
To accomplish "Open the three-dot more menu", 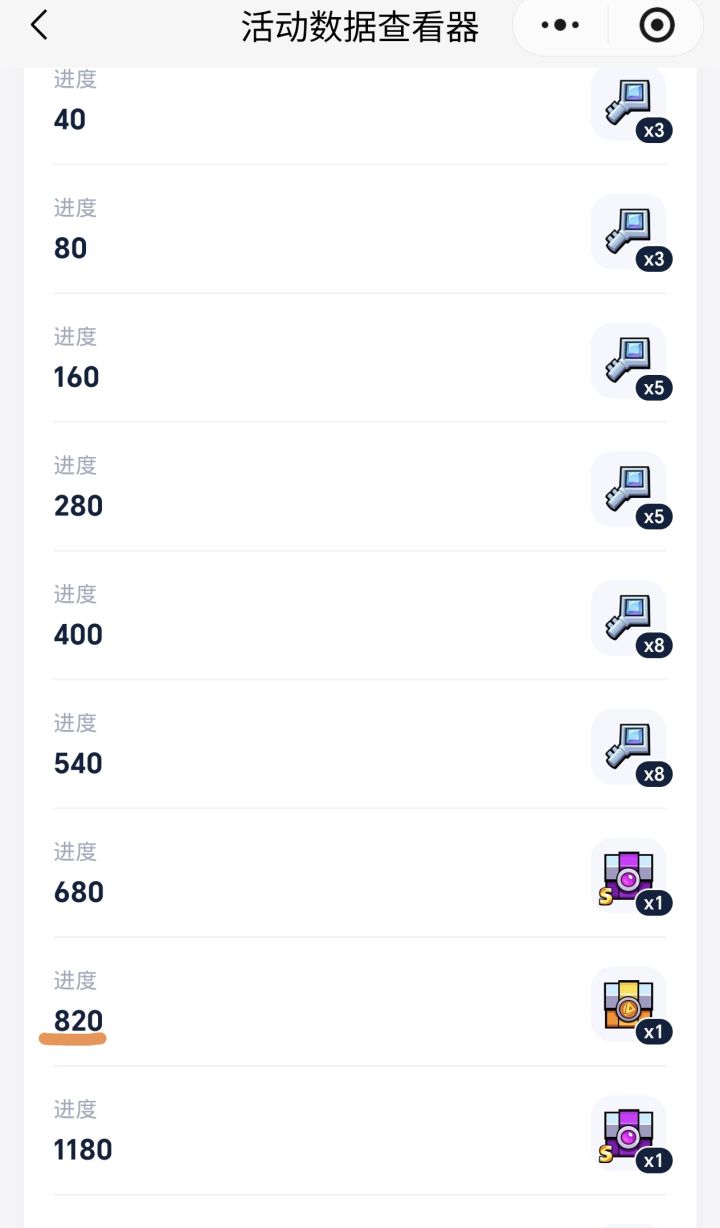I will tap(560, 26).
